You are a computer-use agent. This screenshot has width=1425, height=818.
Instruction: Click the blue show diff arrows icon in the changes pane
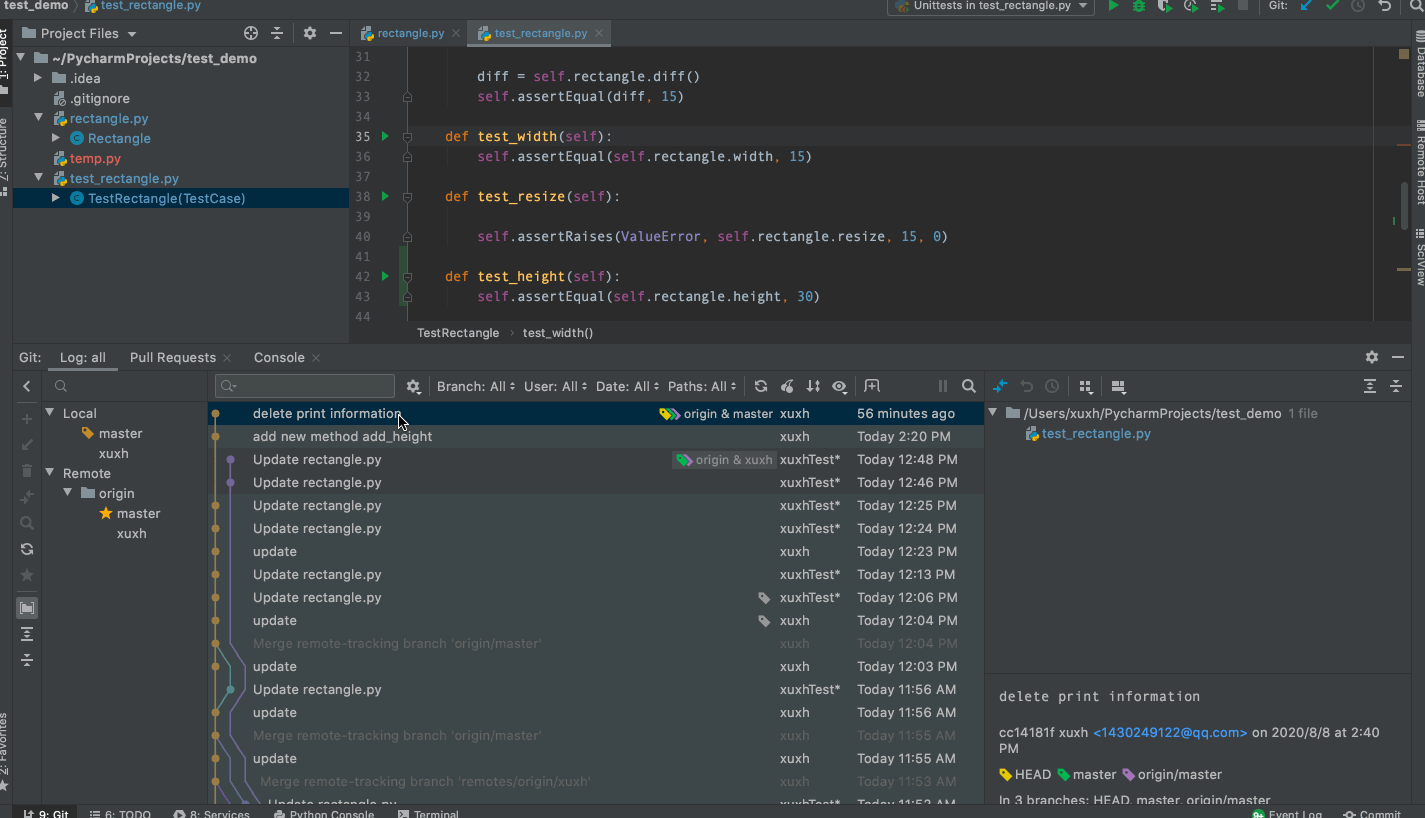(999, 386)
